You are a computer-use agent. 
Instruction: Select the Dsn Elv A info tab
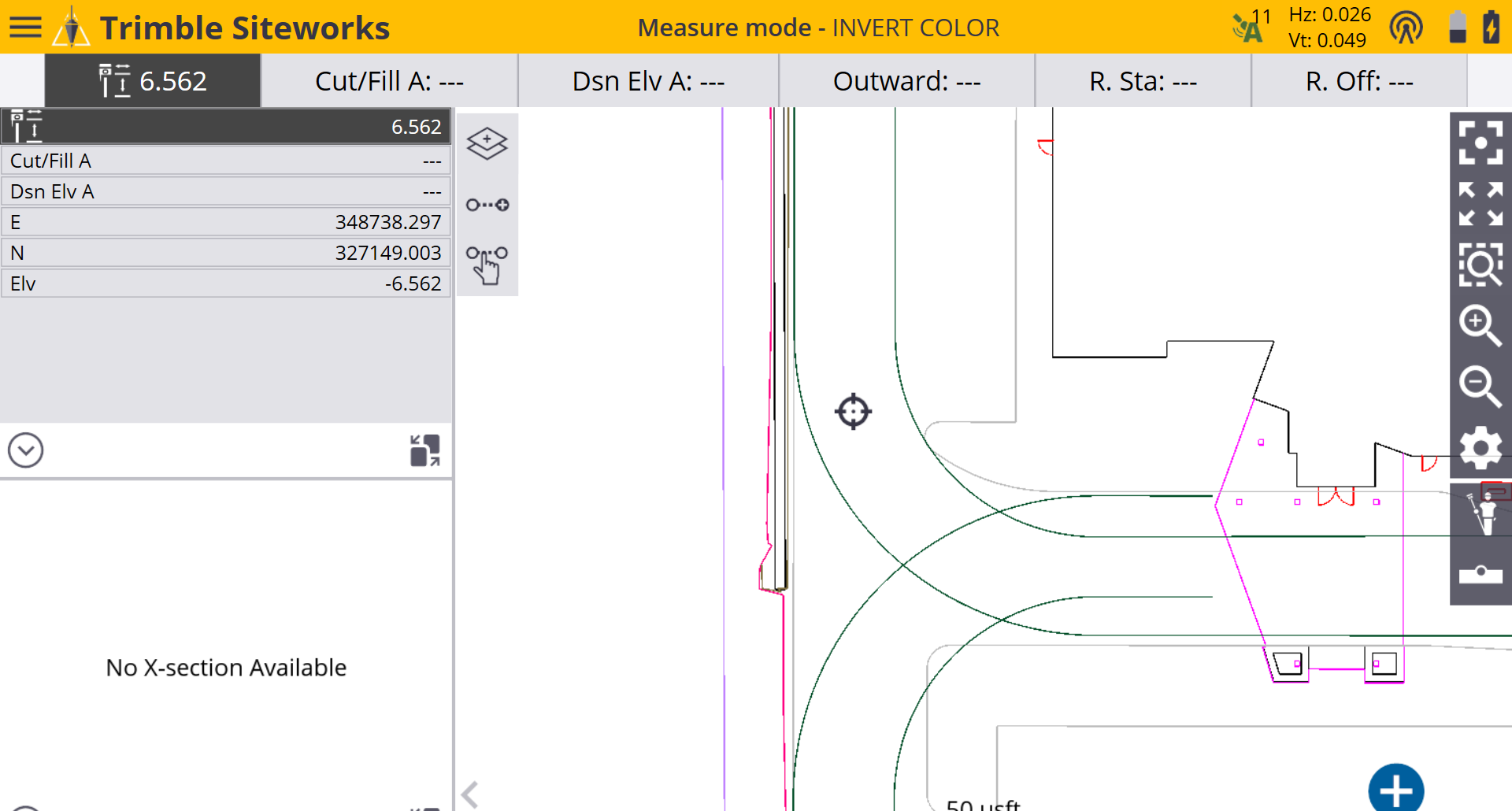(648, 80)
